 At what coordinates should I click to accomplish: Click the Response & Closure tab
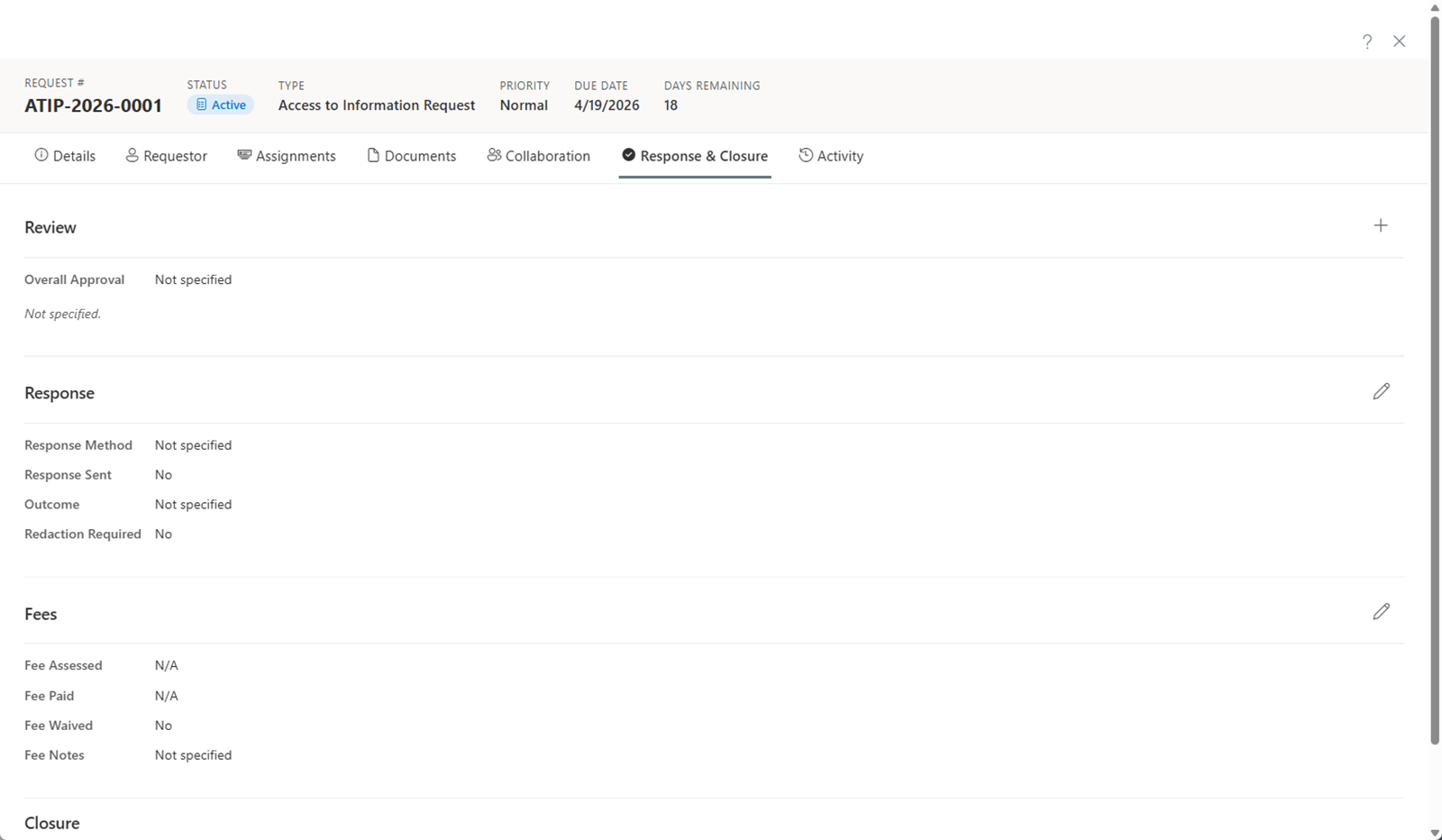[x=695, y=156]
